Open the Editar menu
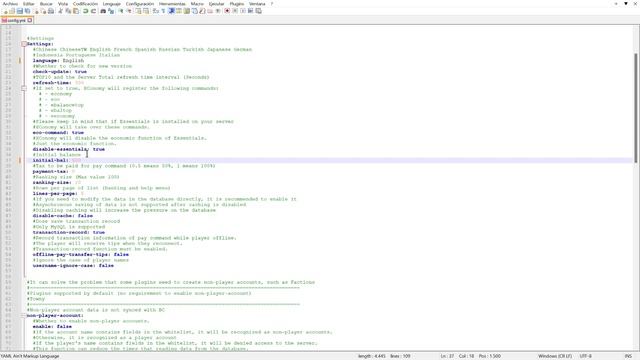Viewport: 640px width, 360px height. click(x=29, y=4)
